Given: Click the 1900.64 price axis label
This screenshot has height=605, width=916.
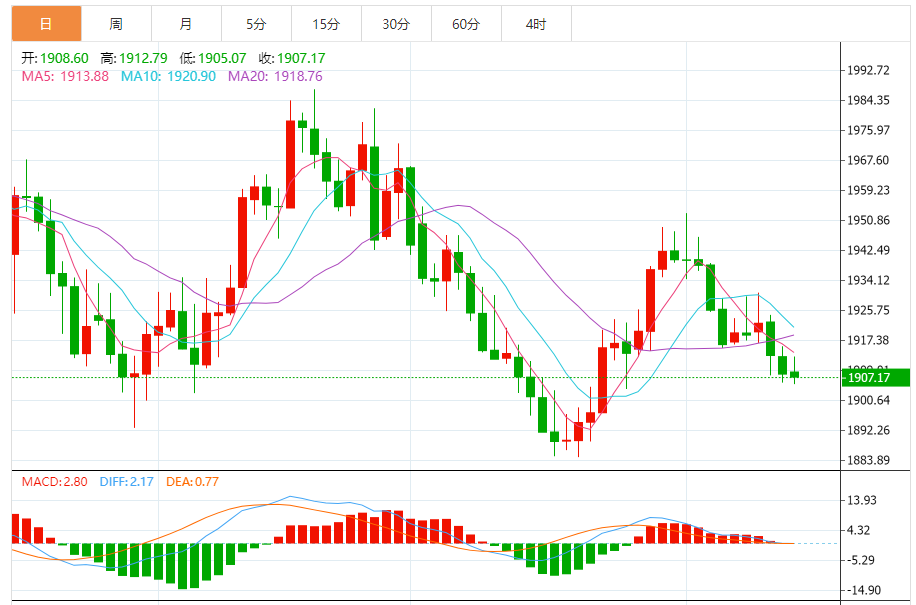Looking at the screenshot, I should coord(868,400).
